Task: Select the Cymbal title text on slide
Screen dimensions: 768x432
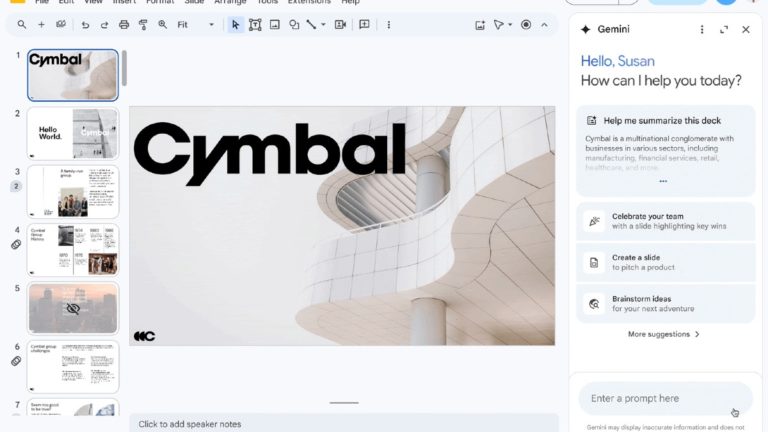Action: [270, 153]
